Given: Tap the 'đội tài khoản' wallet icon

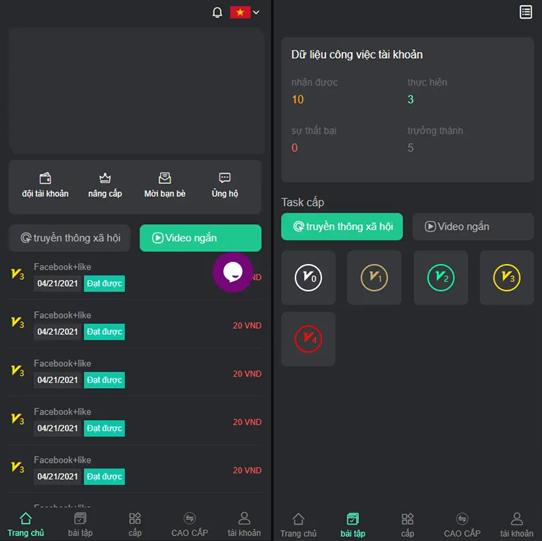Looking at the screenshot, I should [x=45, y=178].
